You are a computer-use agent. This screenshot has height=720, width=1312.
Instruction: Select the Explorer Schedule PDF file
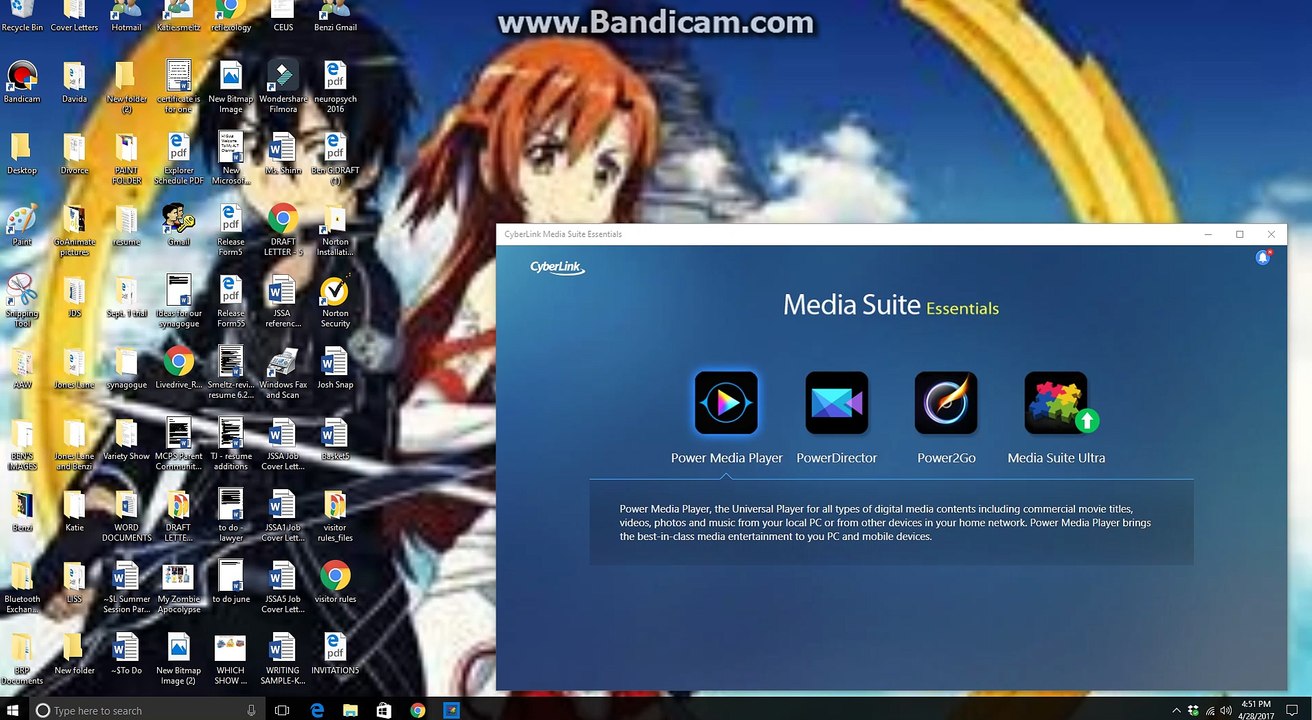click(178, 159)
